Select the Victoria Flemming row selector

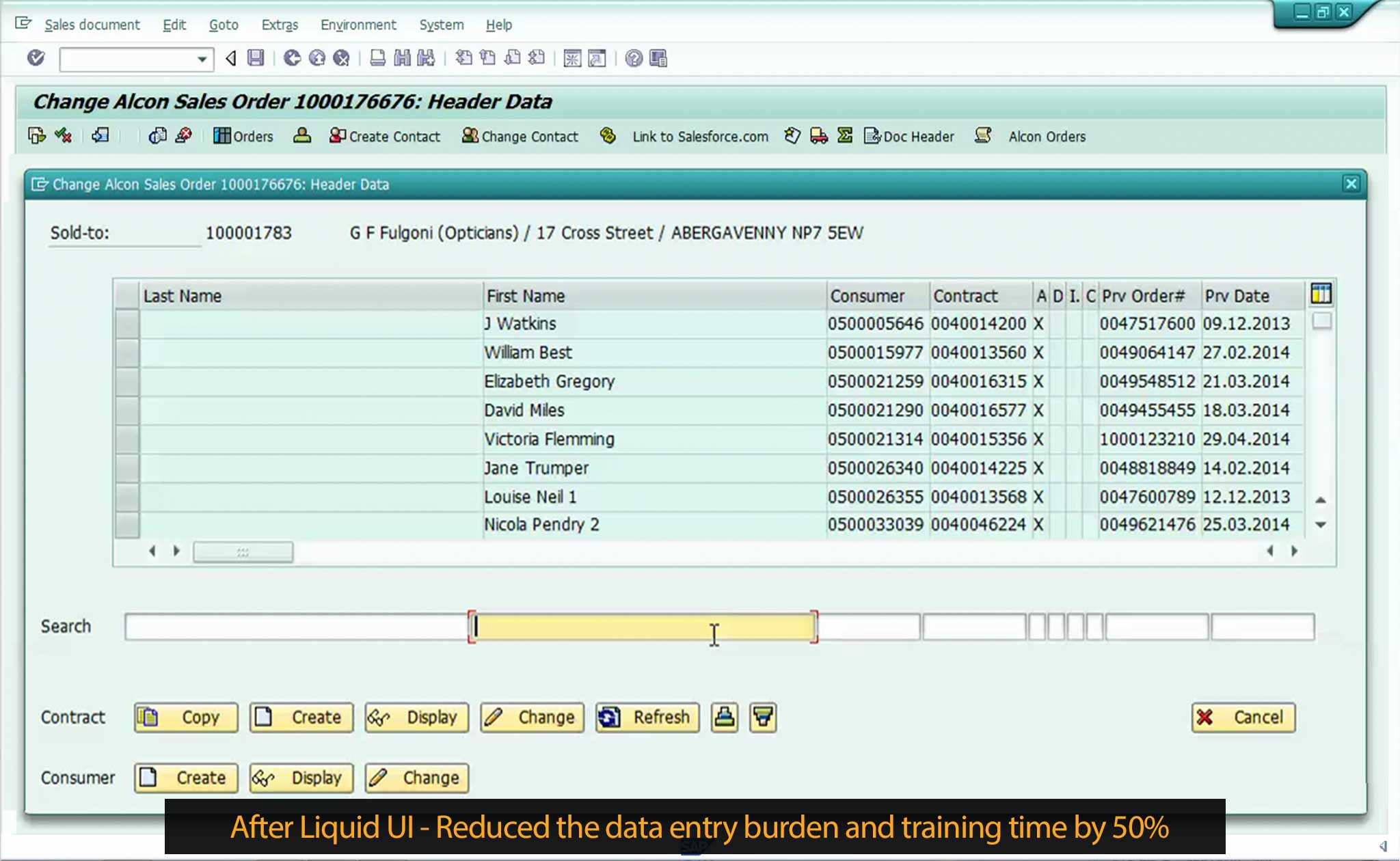(127, 439)
